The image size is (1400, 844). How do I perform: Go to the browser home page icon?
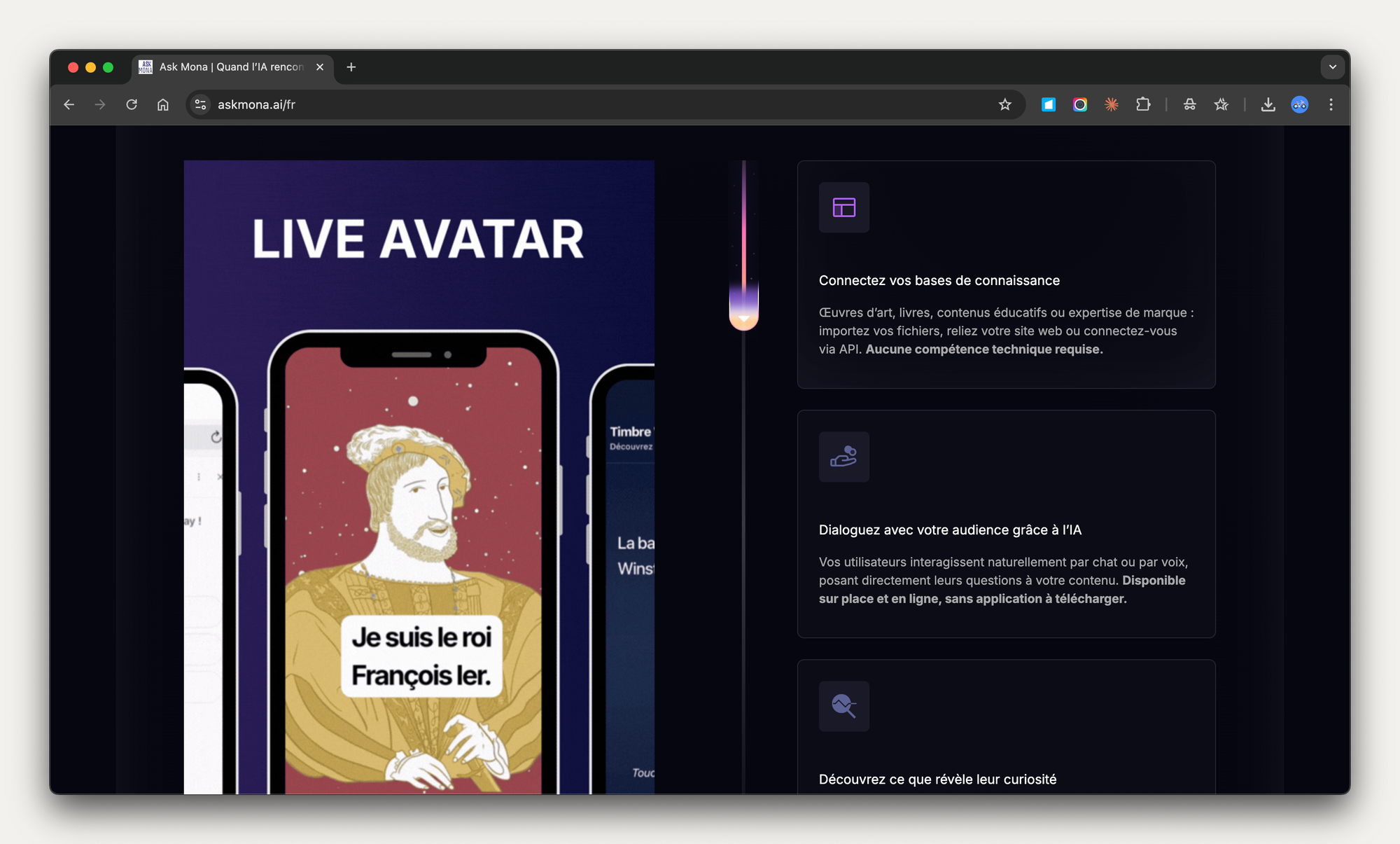pos(163,104)
